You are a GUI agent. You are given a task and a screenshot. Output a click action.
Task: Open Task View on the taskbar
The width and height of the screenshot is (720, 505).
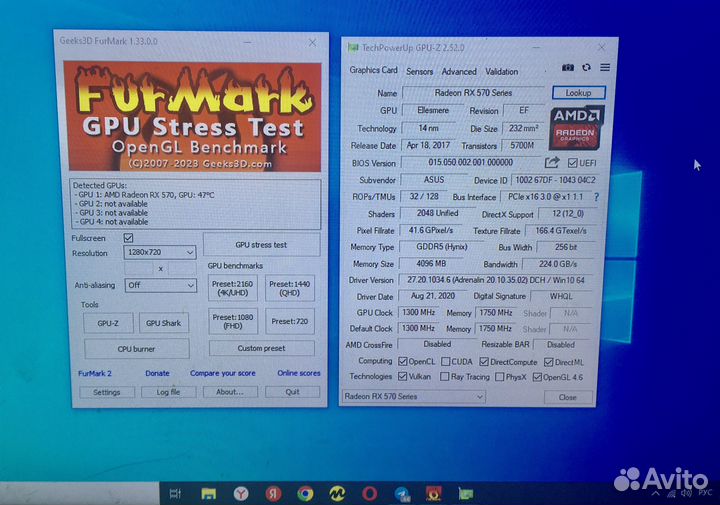[x=175, y=494]
